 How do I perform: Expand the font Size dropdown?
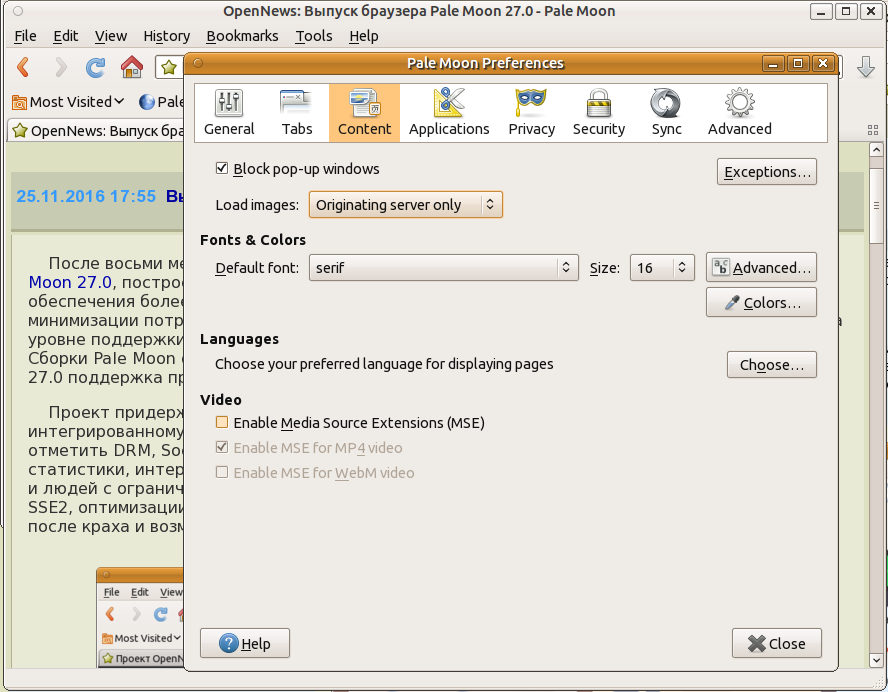tap(662, 268)
